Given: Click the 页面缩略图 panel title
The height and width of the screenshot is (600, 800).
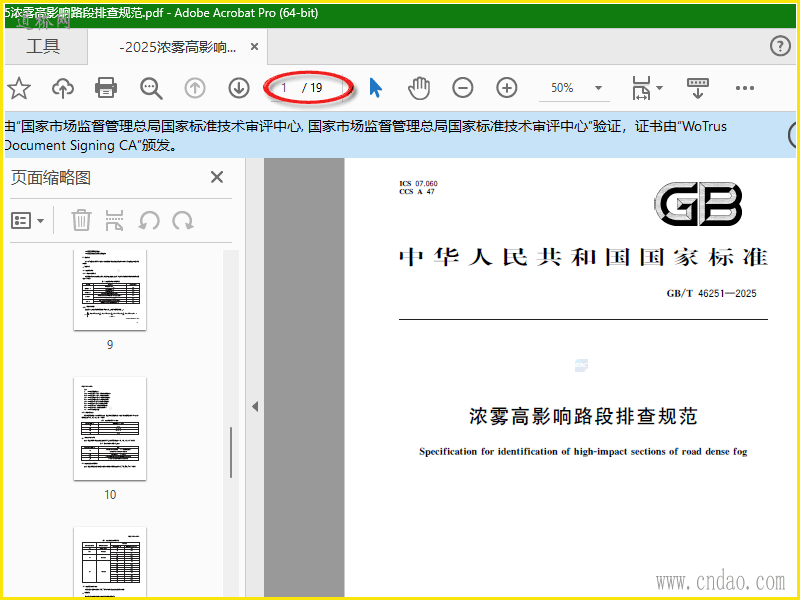Looking at the screenshot, I should click(x=51, y=178).
